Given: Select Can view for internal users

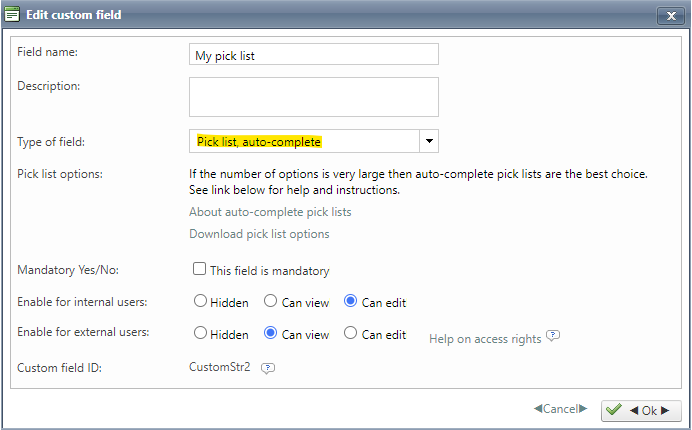Looking at the screenshot, I should click(270, 301).
